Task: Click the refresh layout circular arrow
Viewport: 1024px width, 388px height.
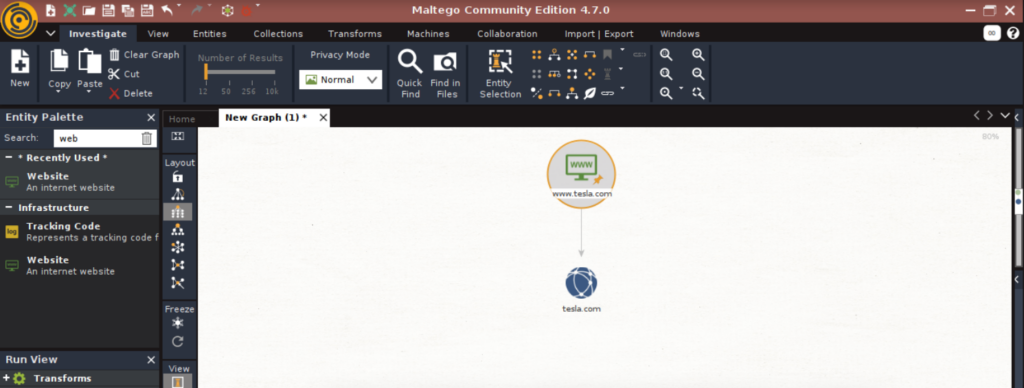Action: (178, 342)
